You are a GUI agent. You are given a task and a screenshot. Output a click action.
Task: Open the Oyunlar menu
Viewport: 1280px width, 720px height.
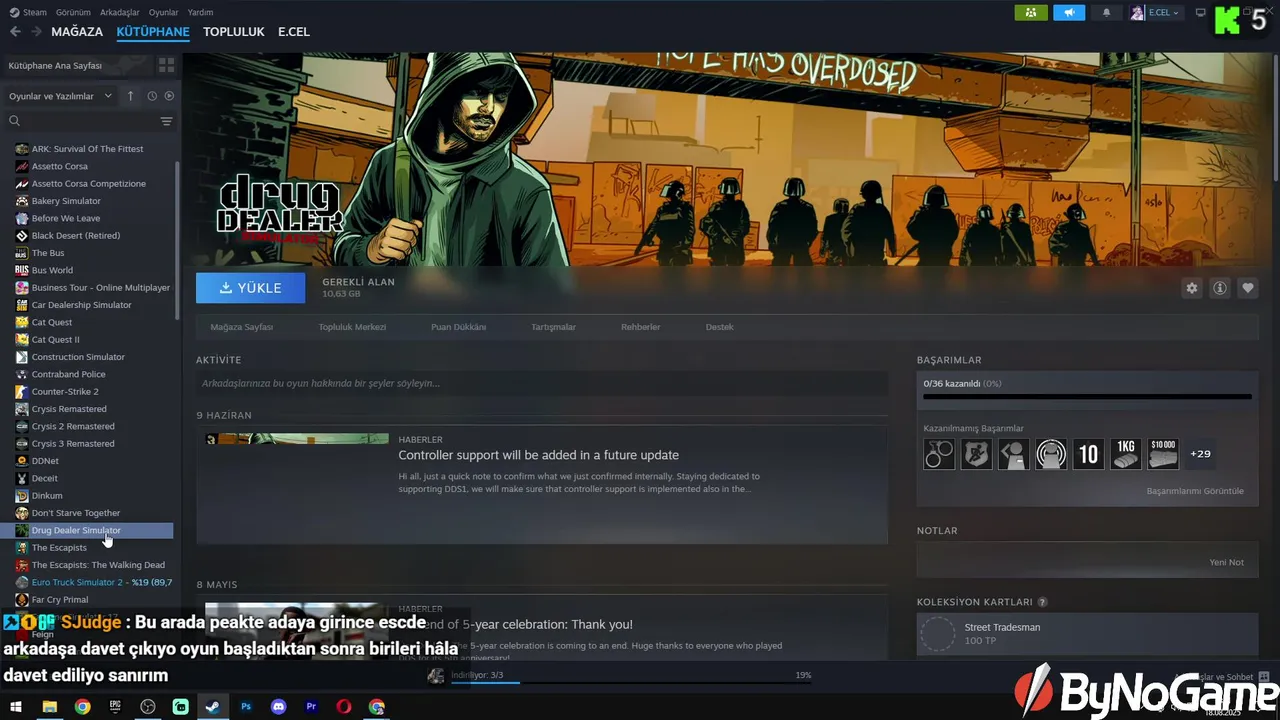(164, 12)
